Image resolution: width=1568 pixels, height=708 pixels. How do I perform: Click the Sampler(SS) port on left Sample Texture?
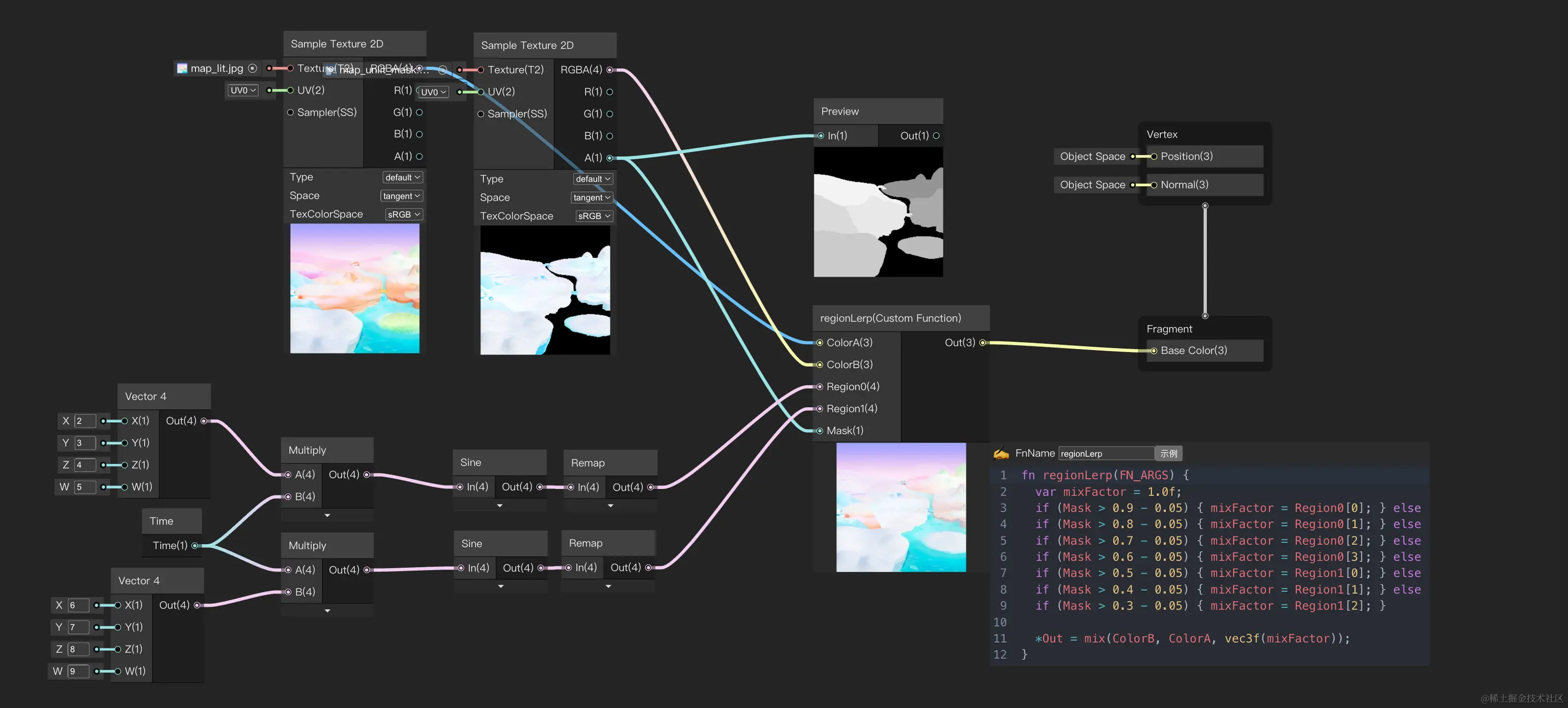[290, 112]
